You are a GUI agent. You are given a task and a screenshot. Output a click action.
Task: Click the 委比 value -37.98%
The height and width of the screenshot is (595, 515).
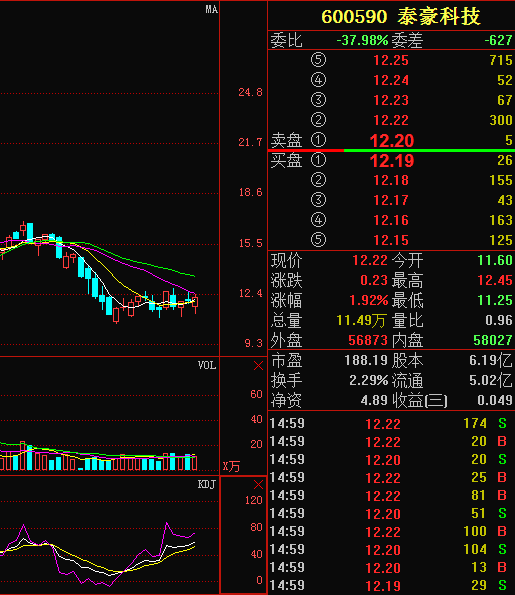(362, 40)
